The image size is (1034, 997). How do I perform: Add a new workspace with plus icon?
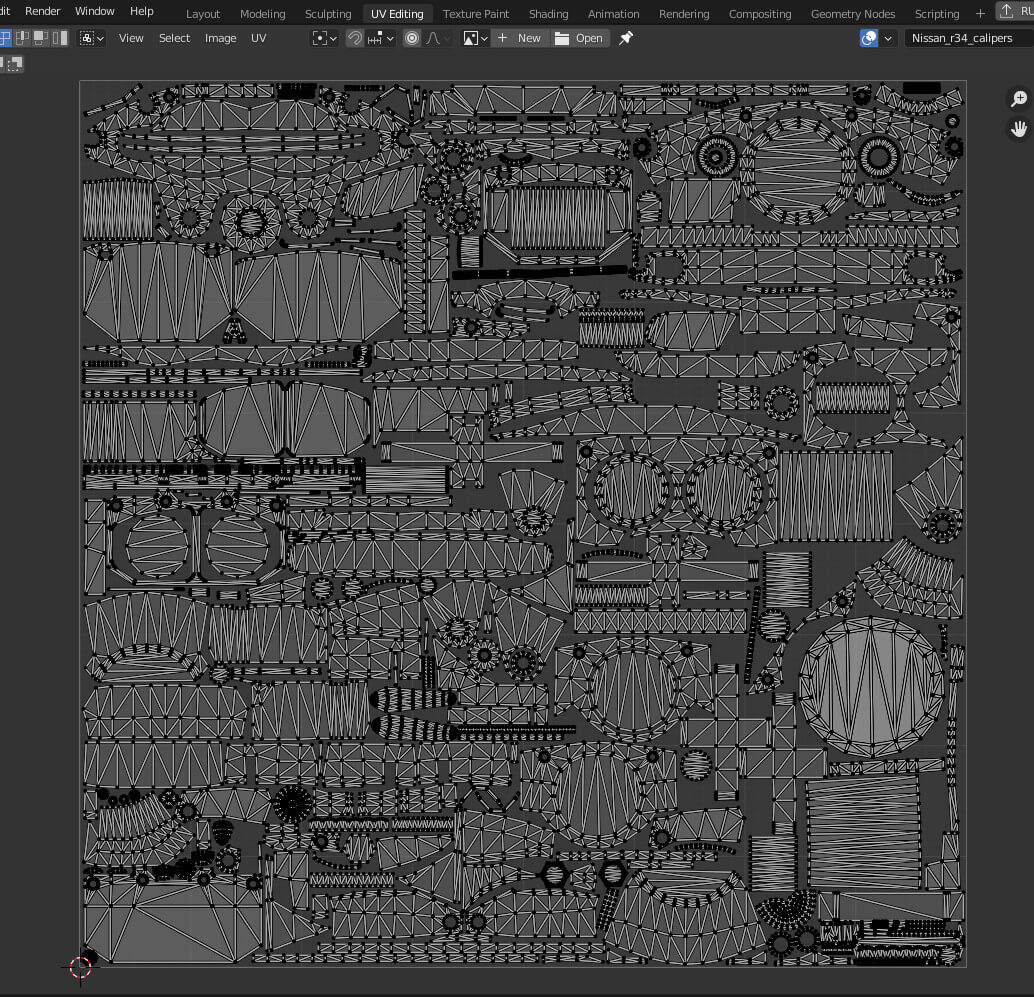click(980, 13)
